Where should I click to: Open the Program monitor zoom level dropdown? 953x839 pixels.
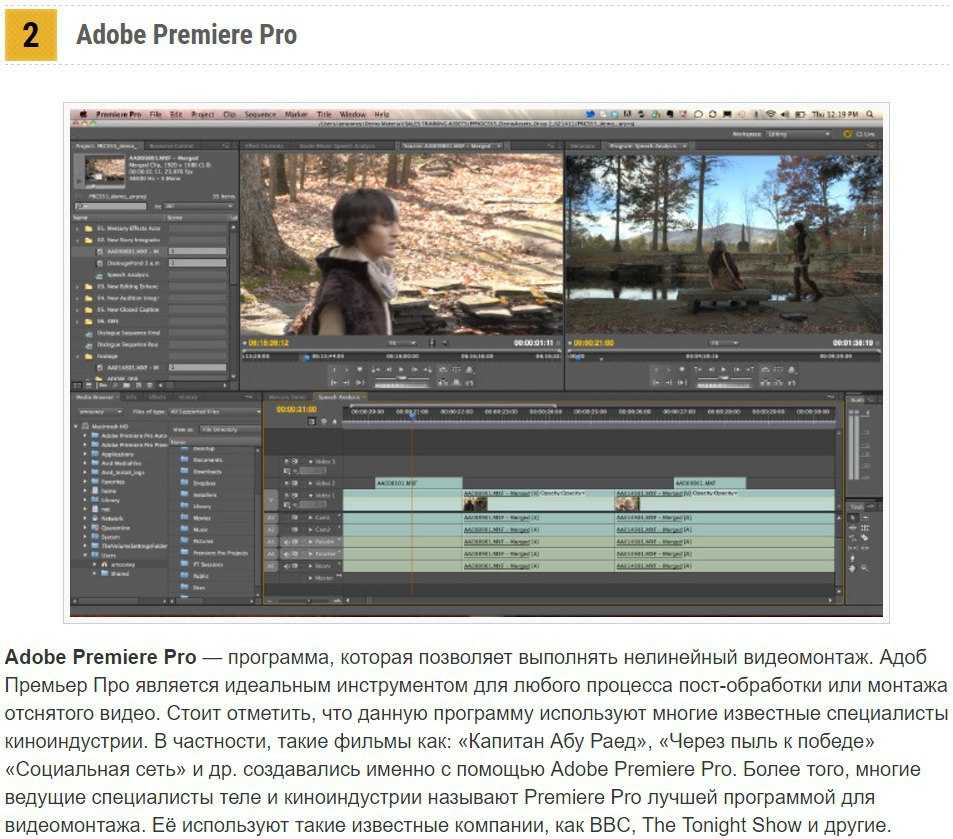(724, 343)
